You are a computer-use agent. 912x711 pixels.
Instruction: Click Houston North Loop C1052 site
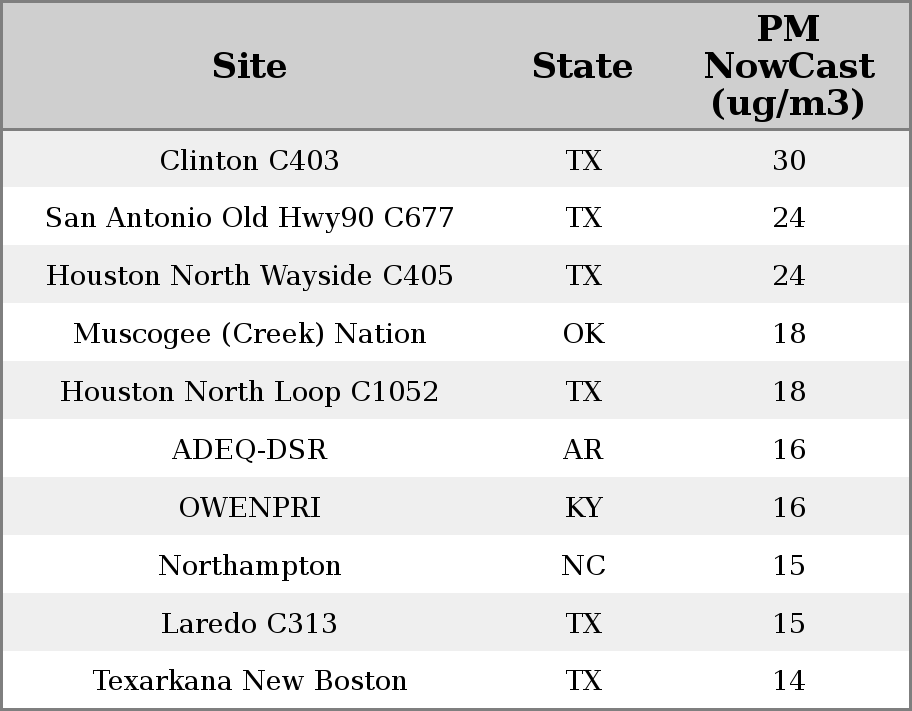click(249, 392)
